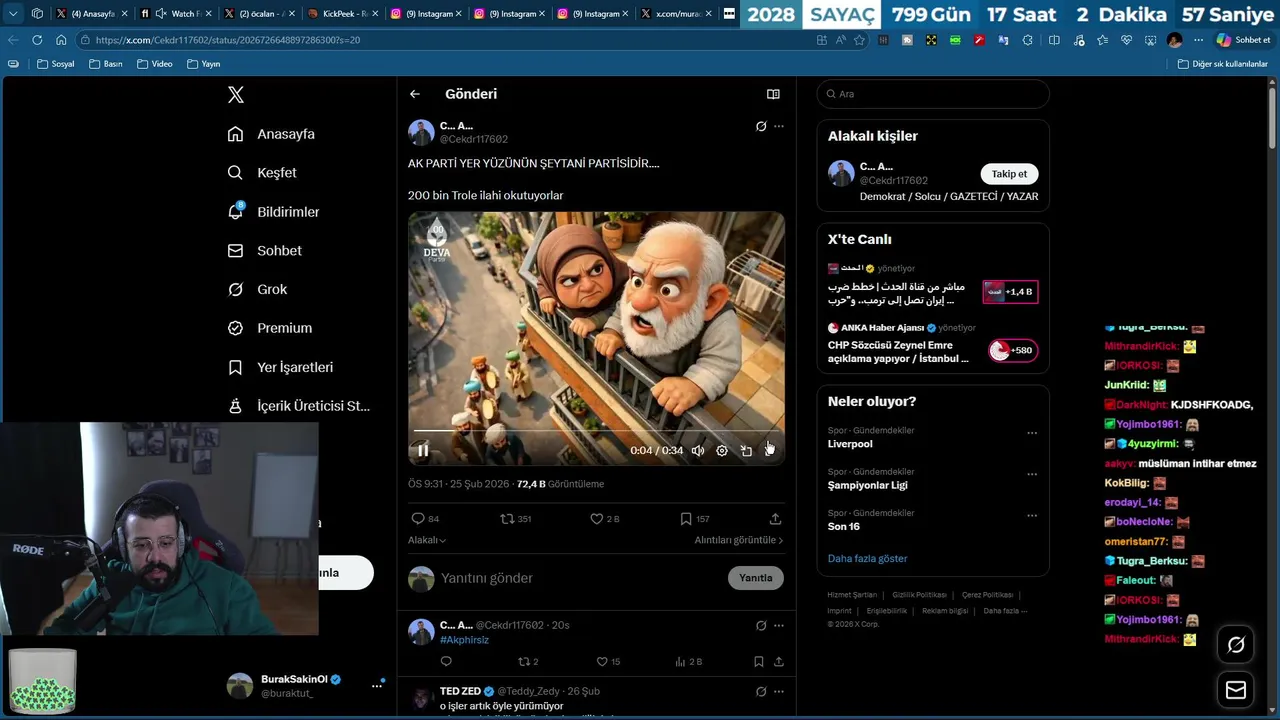Screen dimensions: 1280x720
Task: Like the #Akphirsiz reply with 15 likes
Action: [608, 661]
